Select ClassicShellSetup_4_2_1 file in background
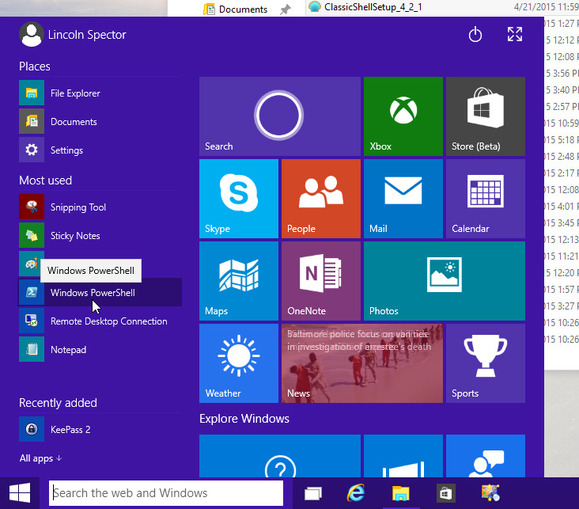 366,7
